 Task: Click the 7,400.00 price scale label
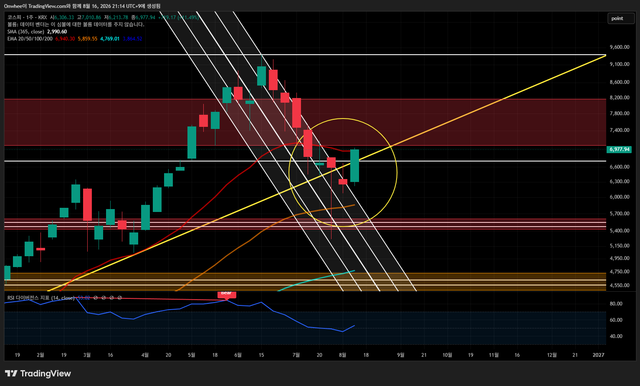point(620,130)
